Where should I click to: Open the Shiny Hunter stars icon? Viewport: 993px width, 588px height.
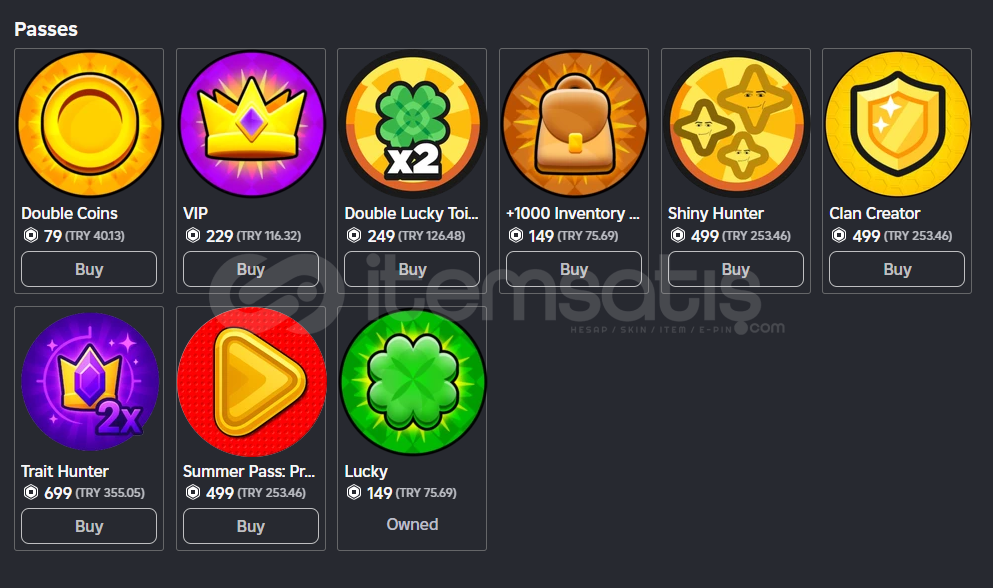coord(736,124)
